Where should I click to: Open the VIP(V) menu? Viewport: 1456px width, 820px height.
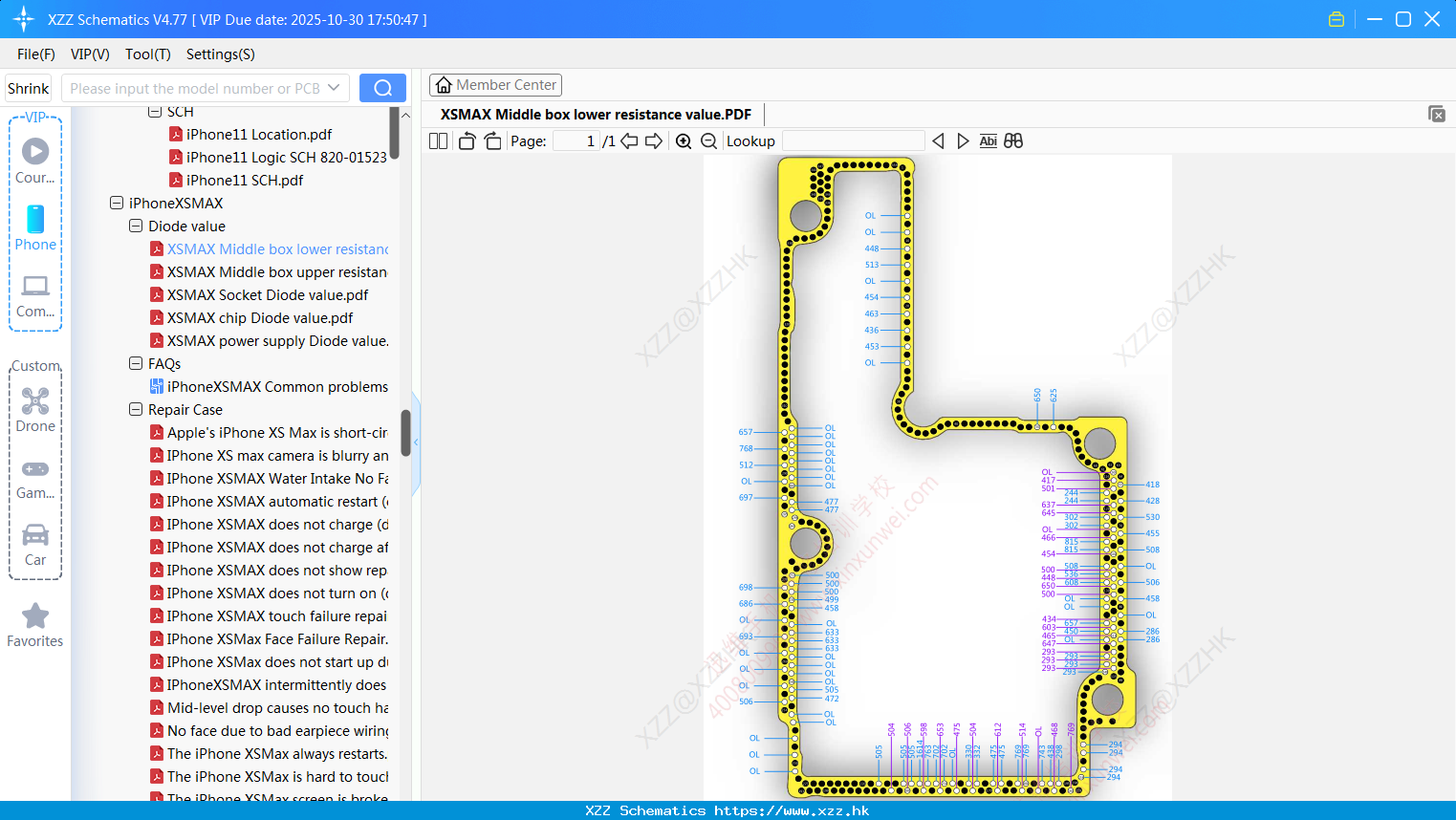point(90,54)
